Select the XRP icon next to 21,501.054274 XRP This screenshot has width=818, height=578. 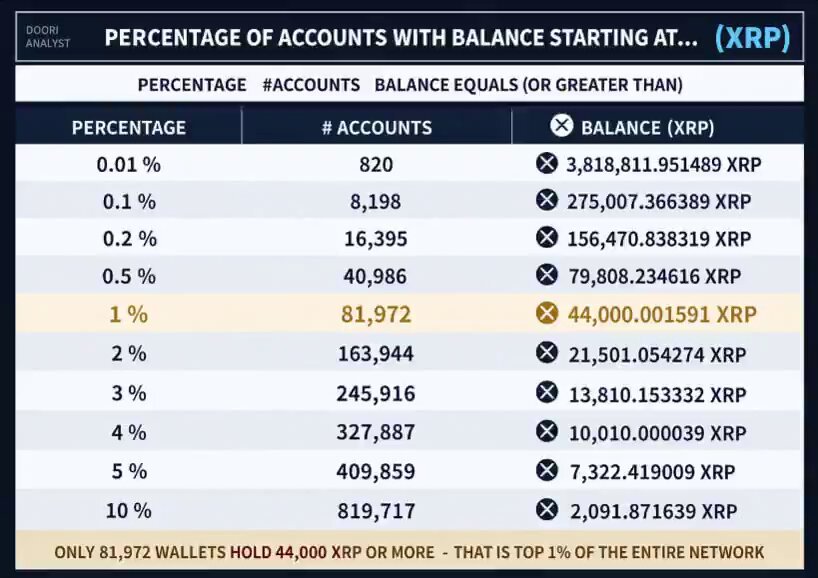click(547, 352)
